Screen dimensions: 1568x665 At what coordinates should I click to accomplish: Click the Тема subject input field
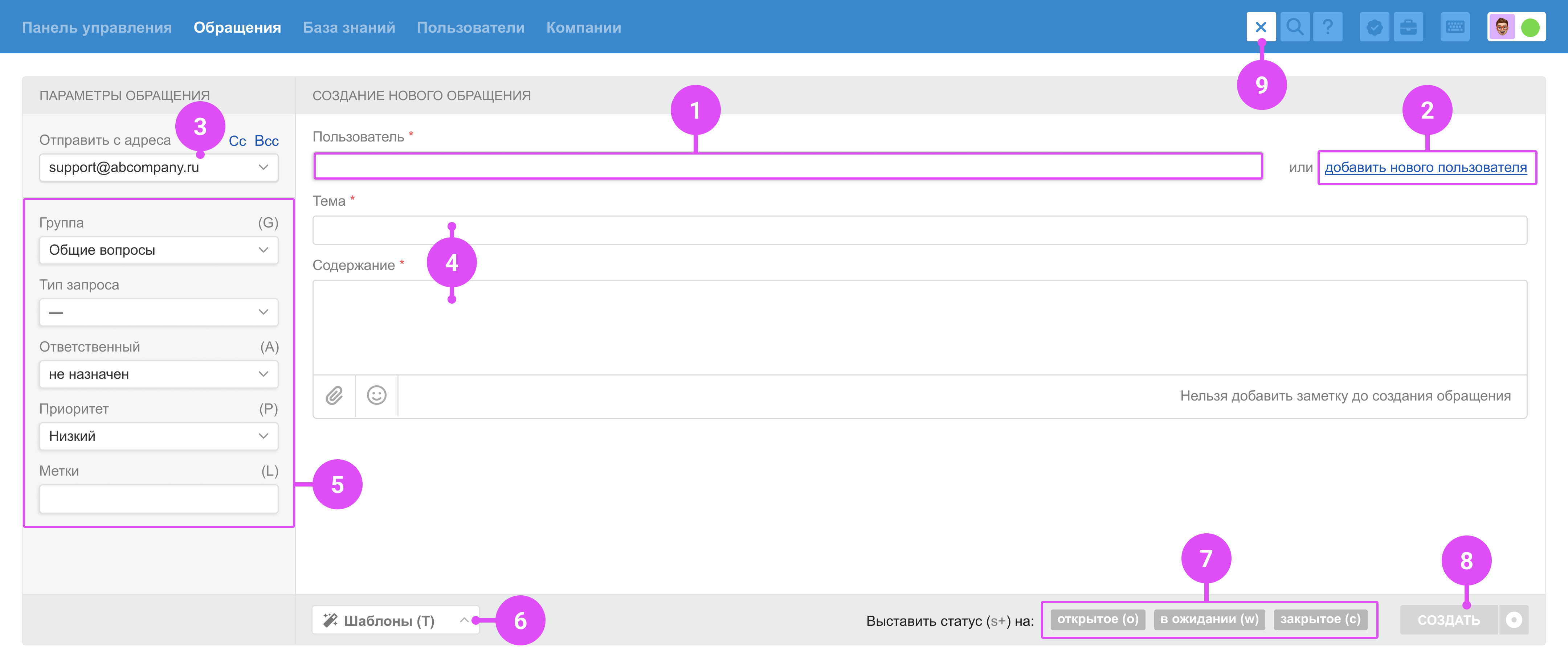pos(919,231)
